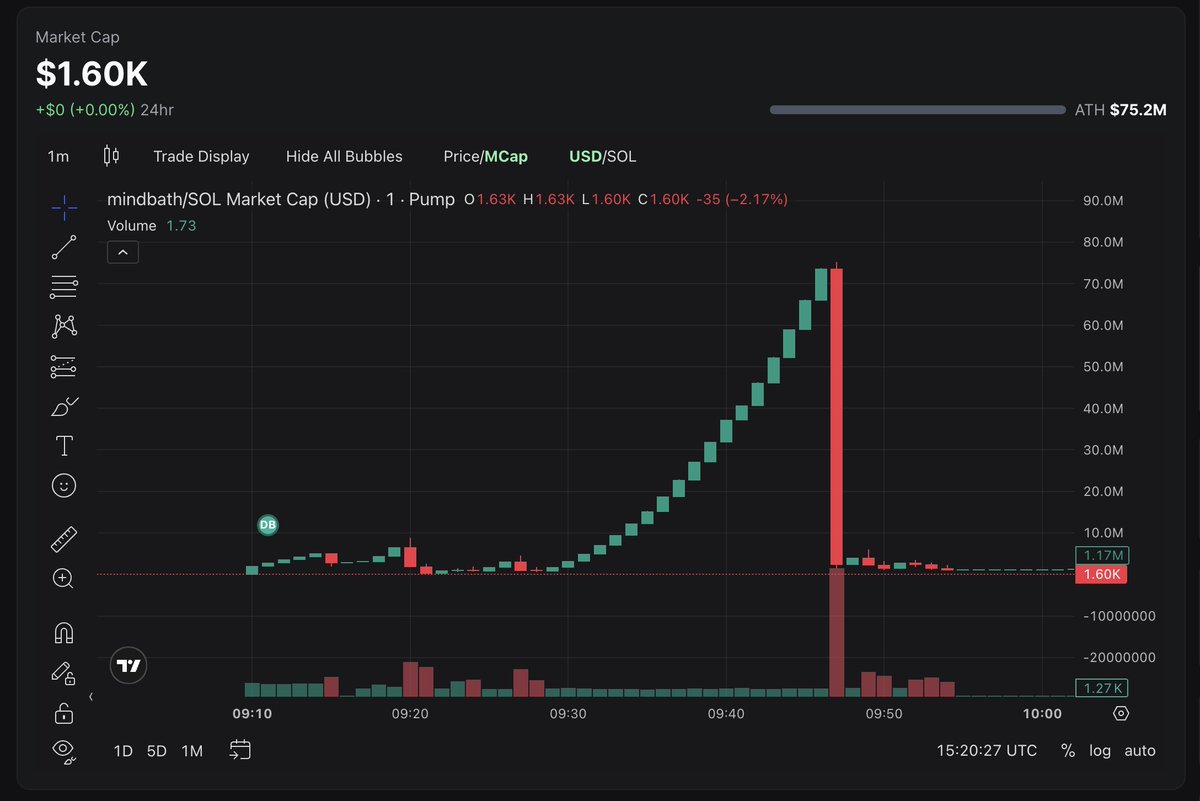The image size is (1200, 801).
Task: Open the emoji icons tool
Action: 64,486
